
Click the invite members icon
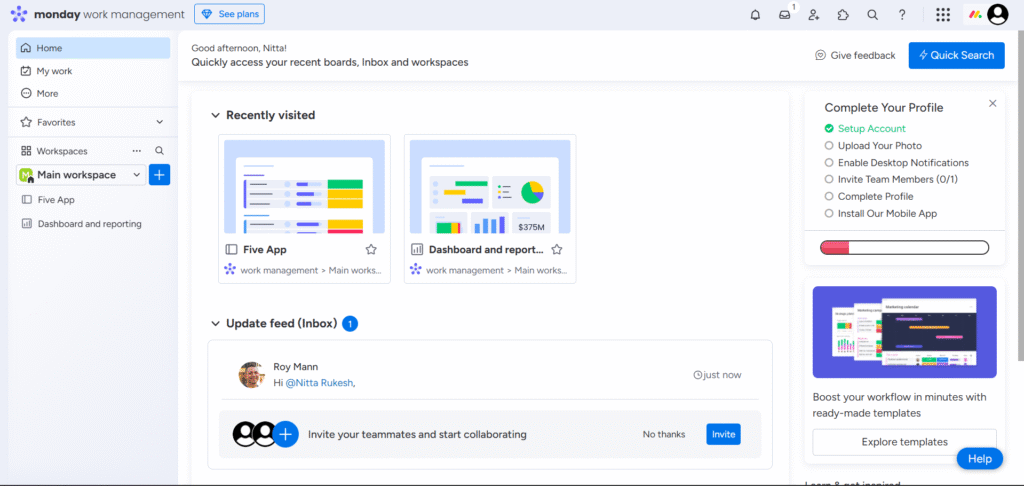814,15
